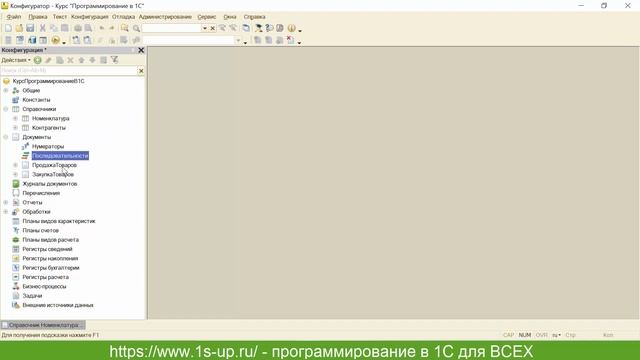Select Задачи item in tree

coord(32,296)
